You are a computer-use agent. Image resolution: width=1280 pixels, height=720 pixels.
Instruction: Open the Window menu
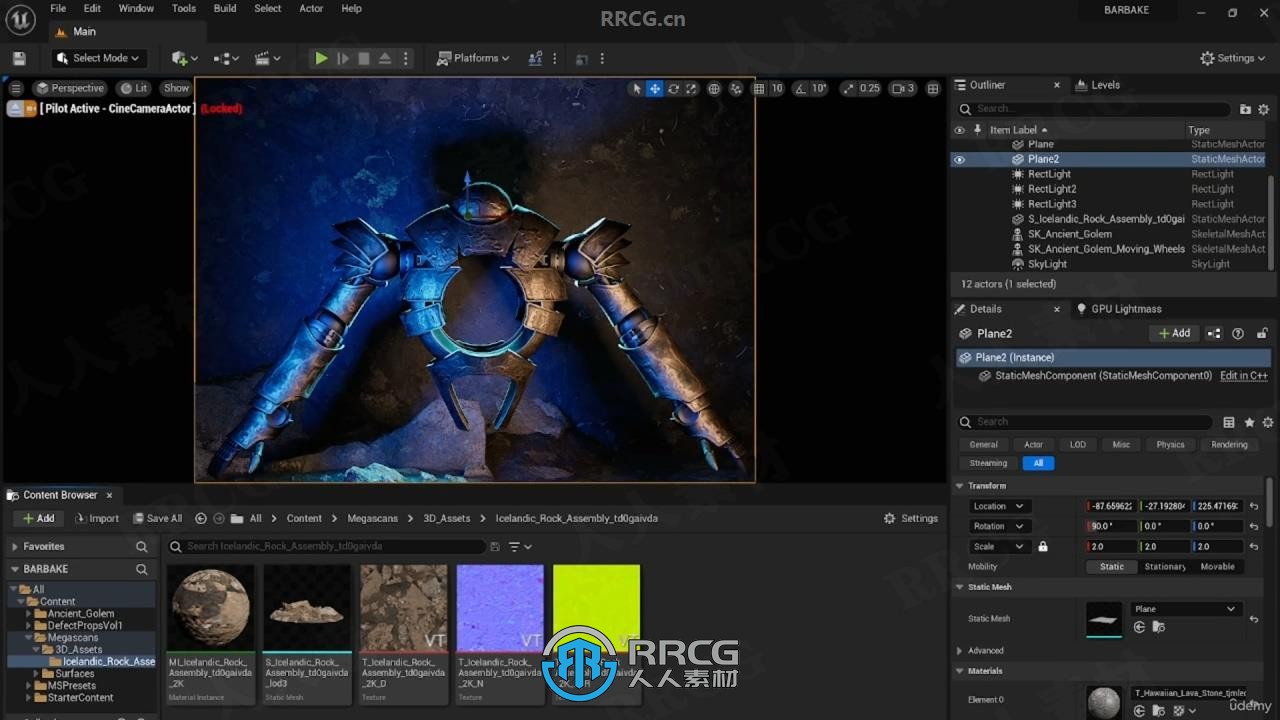(136, 8)
